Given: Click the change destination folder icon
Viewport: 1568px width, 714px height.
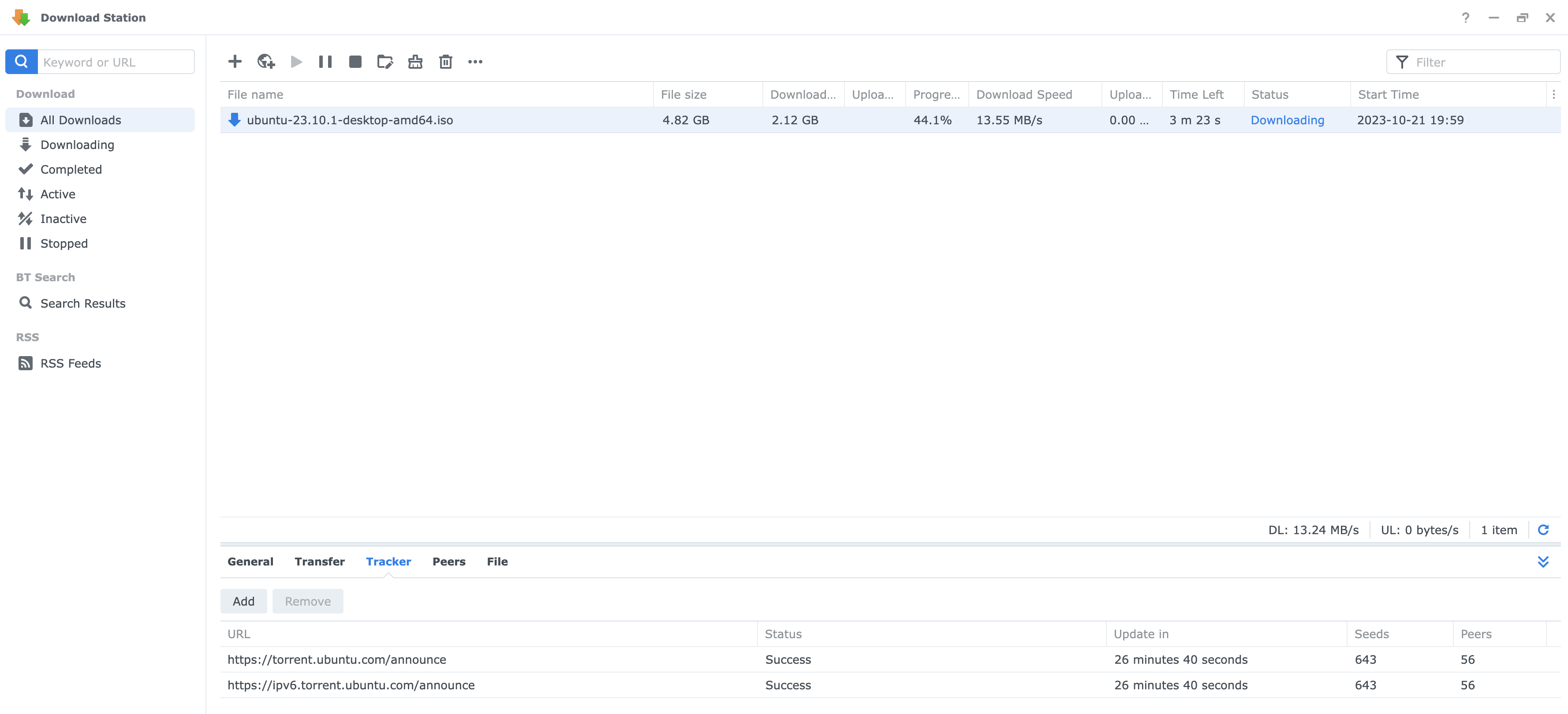Looking at the screenshot, I should tap(385, 61).
